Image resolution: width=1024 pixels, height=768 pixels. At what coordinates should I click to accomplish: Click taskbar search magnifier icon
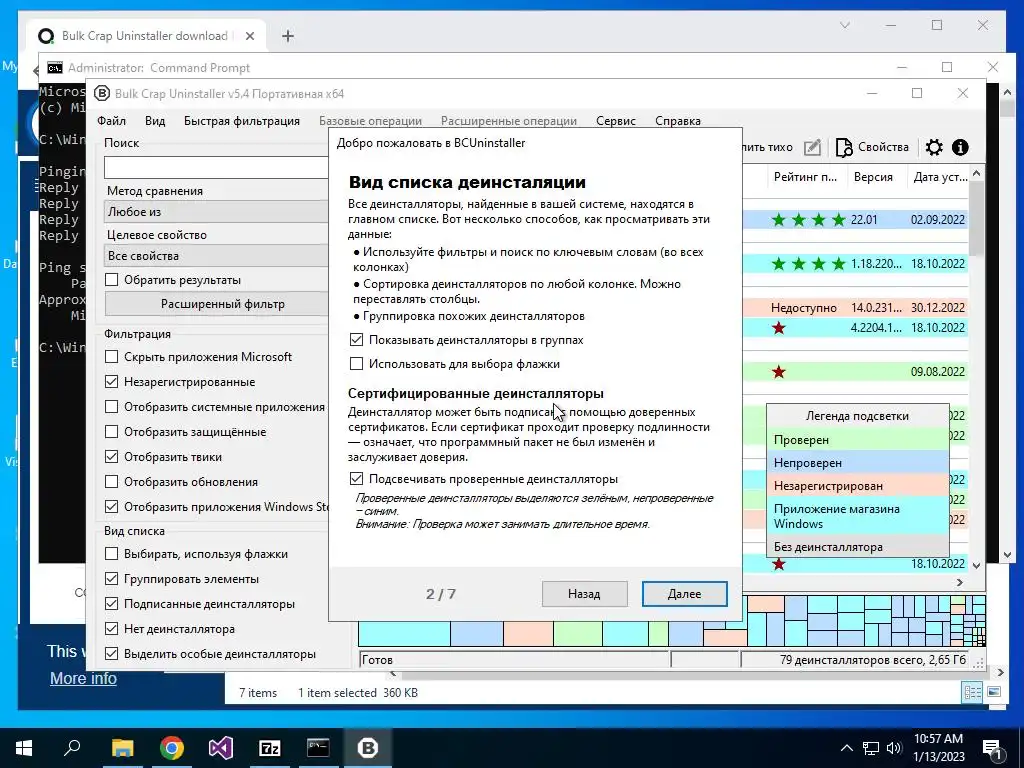72,748
